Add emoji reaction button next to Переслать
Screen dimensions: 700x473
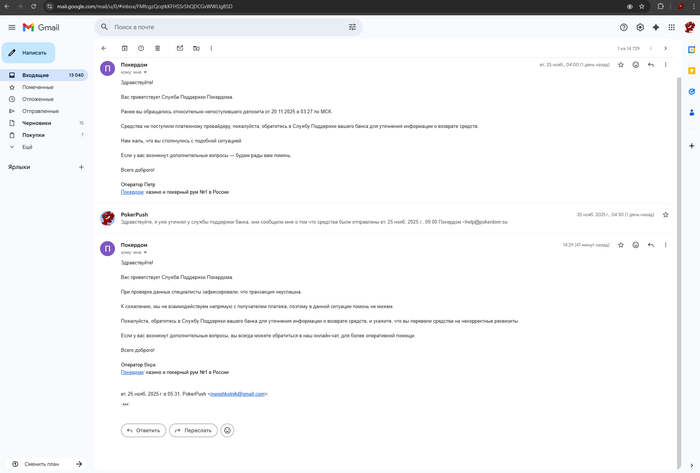point(227,430)
